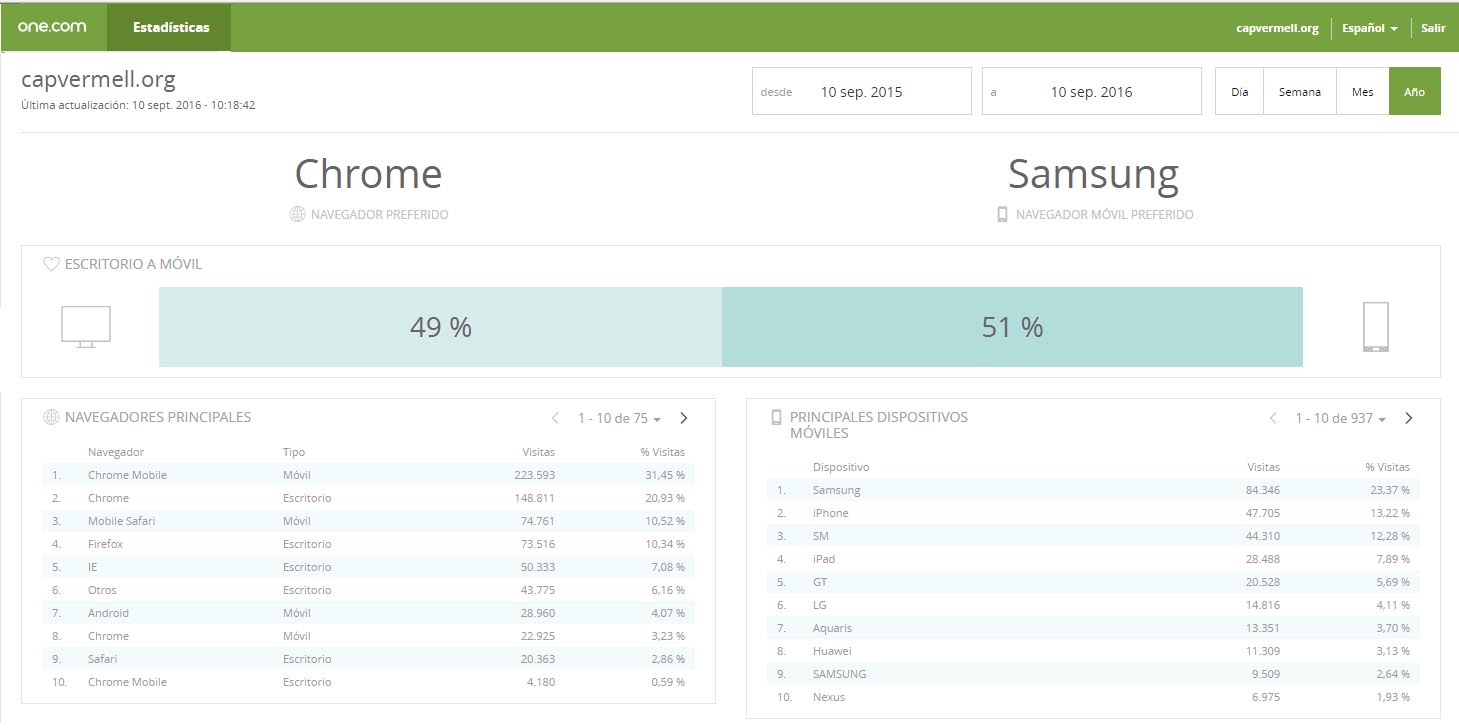Click the '84.346' visits value
The image size is (1459, 728).
coord(1262,490)
